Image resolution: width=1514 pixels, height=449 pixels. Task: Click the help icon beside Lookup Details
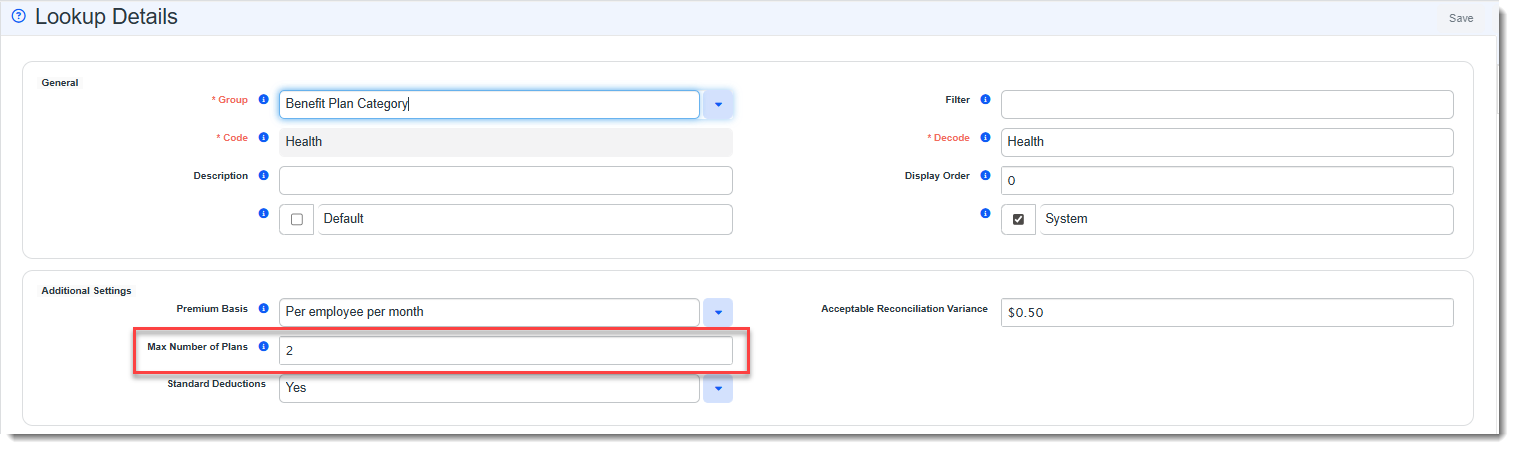click(18, 17)
